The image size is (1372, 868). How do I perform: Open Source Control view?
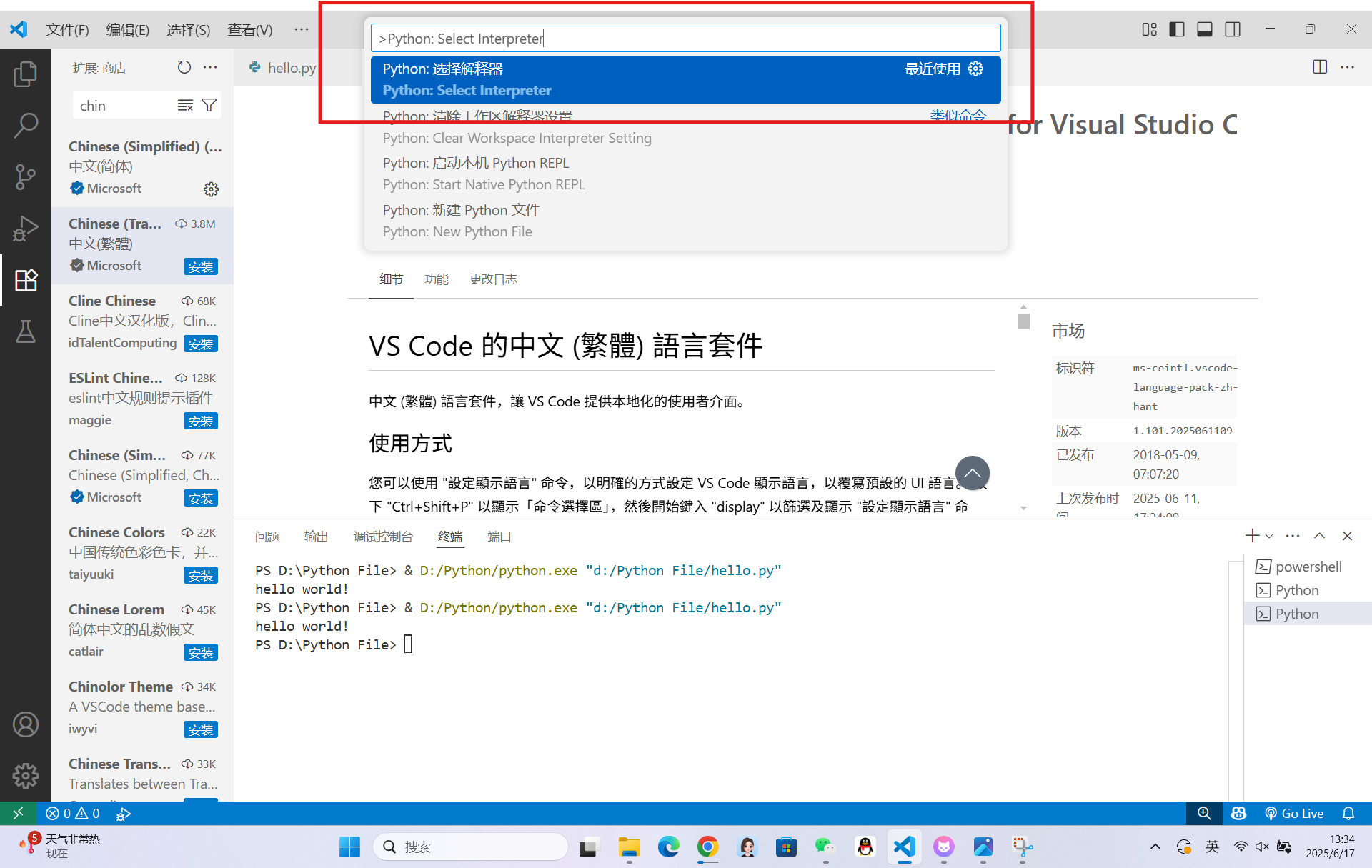[26, 176]
